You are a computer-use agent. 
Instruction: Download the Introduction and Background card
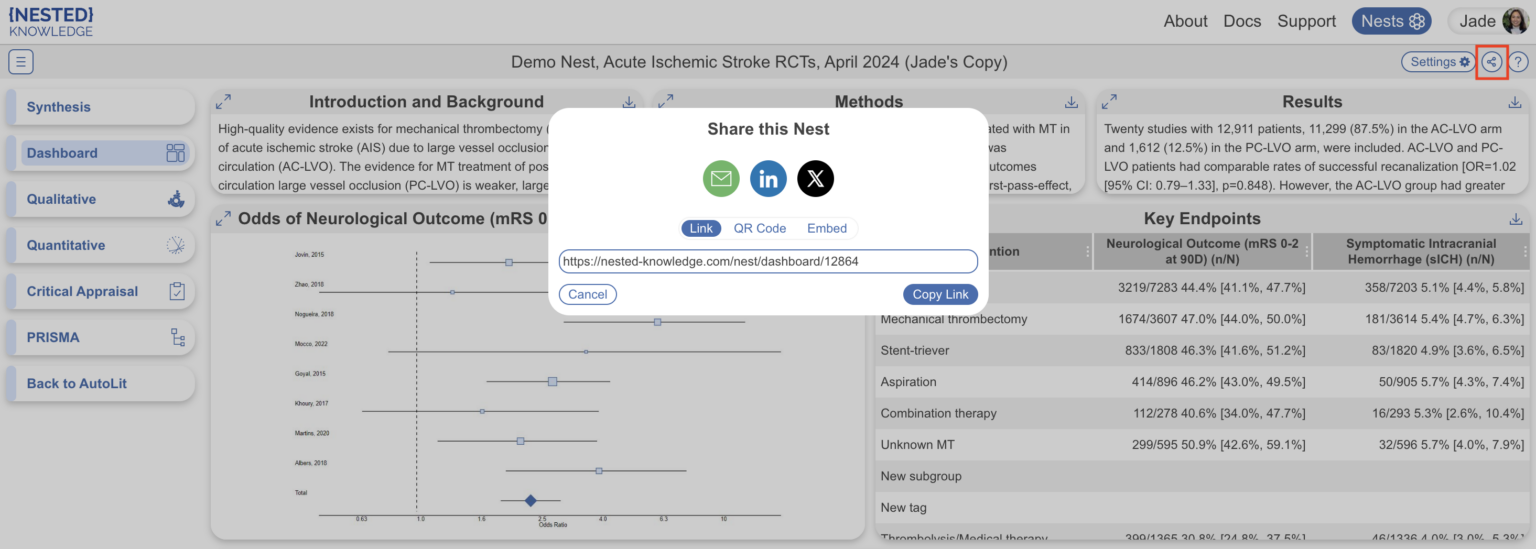pos(629,102)
